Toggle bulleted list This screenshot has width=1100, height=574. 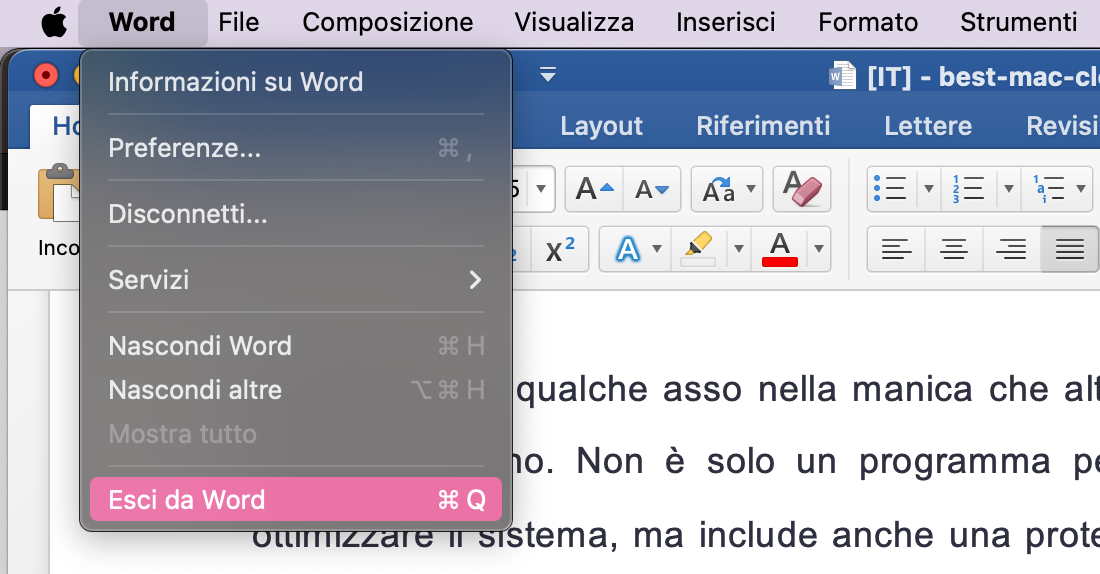891,189
